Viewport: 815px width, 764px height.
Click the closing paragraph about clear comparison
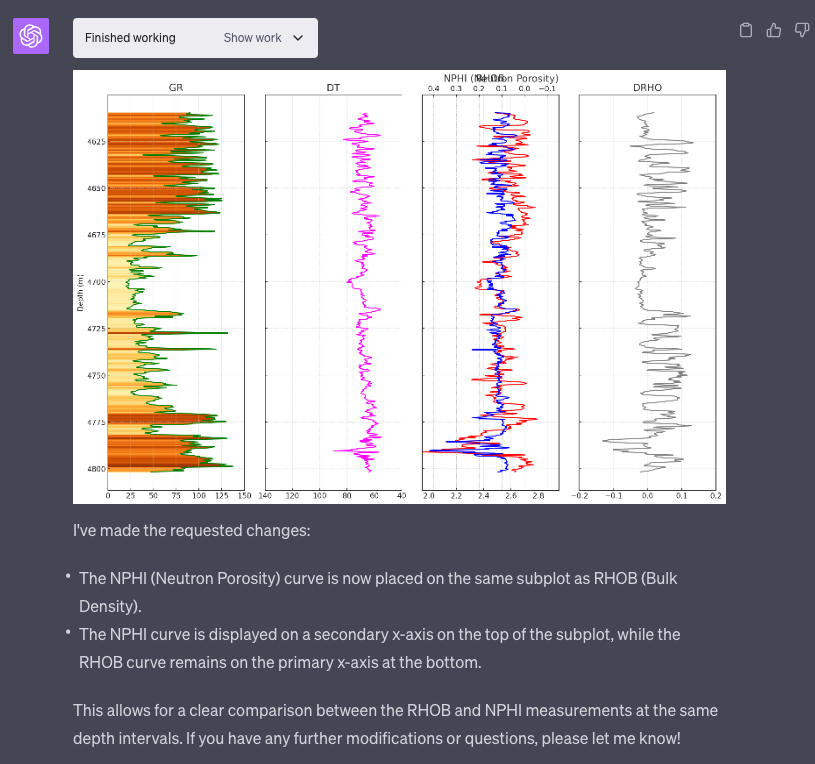coord(395,724)
